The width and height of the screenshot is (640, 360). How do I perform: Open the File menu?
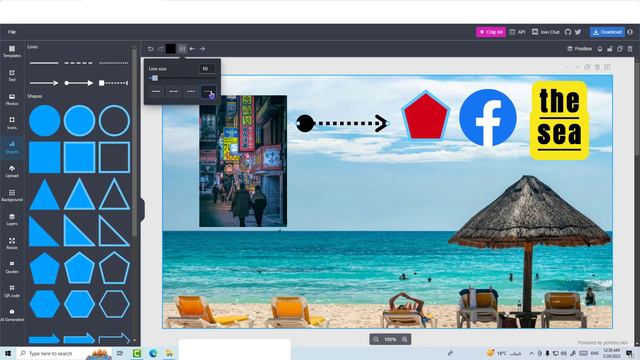pos(12,32)
